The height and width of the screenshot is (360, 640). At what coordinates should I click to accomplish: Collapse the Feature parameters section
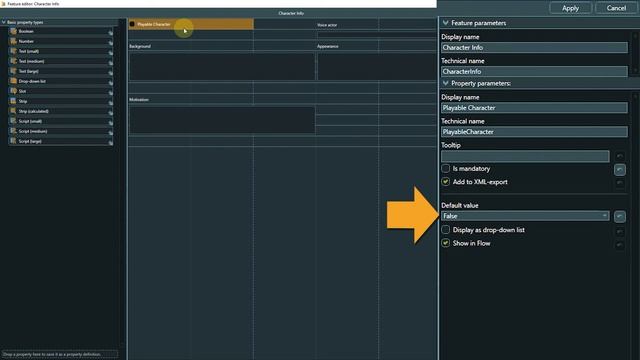(x=446, y=23)
